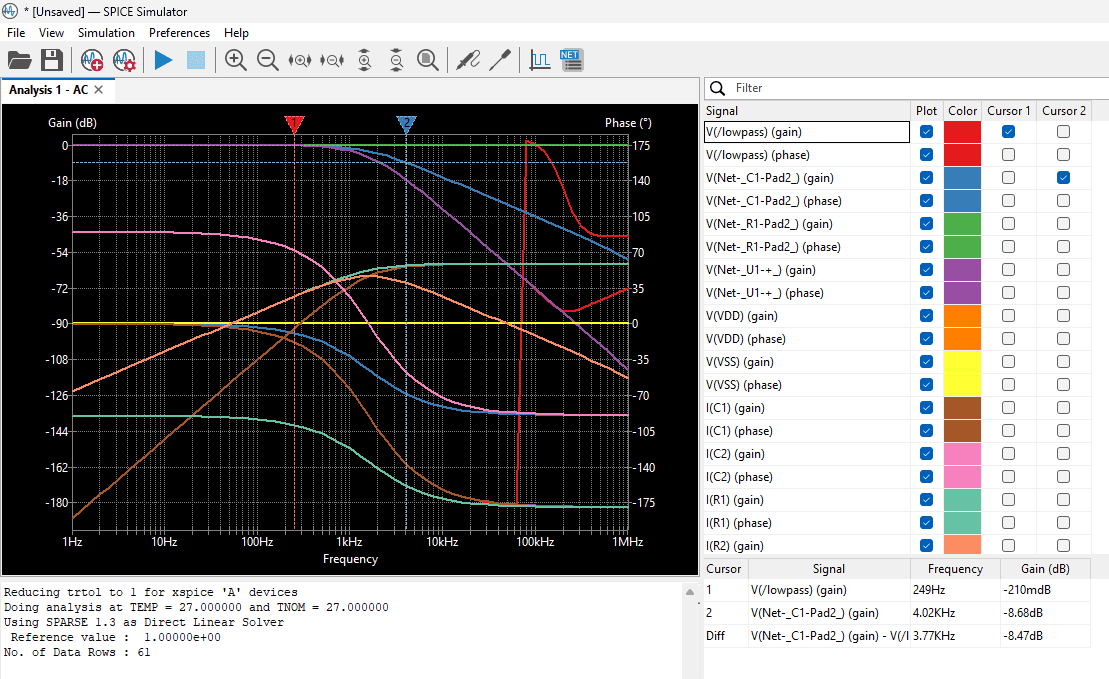Select the I(R1) (phase) signal row

tap(807, 523)
